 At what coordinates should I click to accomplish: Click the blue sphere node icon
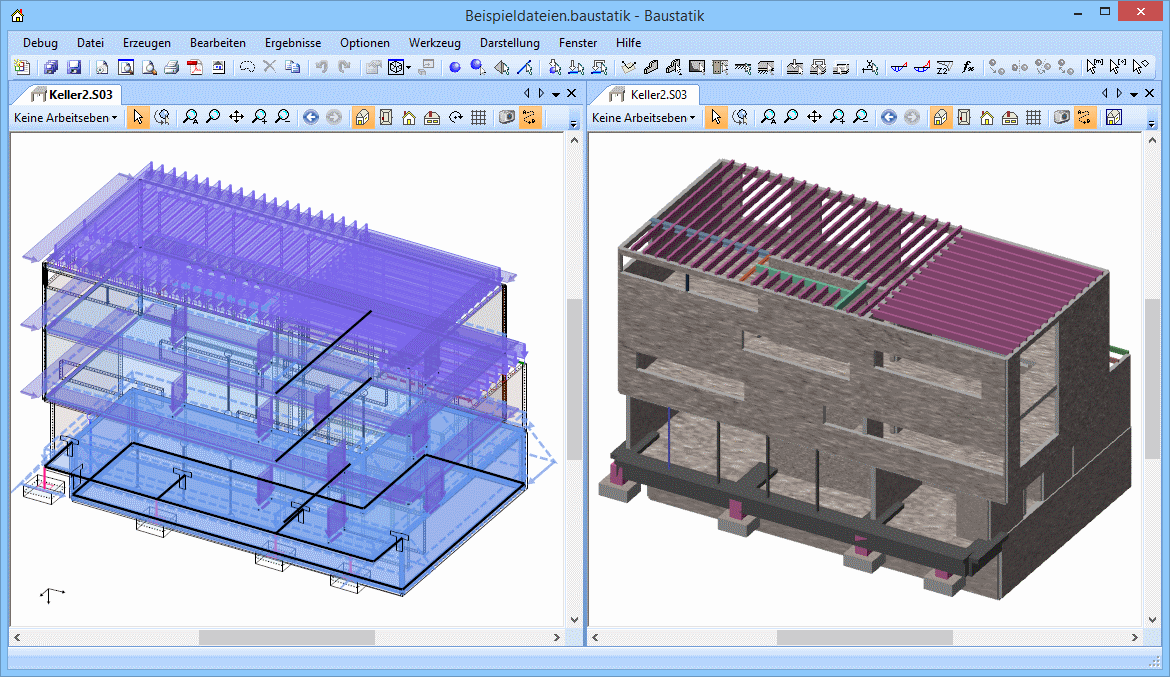click(454, 67)
